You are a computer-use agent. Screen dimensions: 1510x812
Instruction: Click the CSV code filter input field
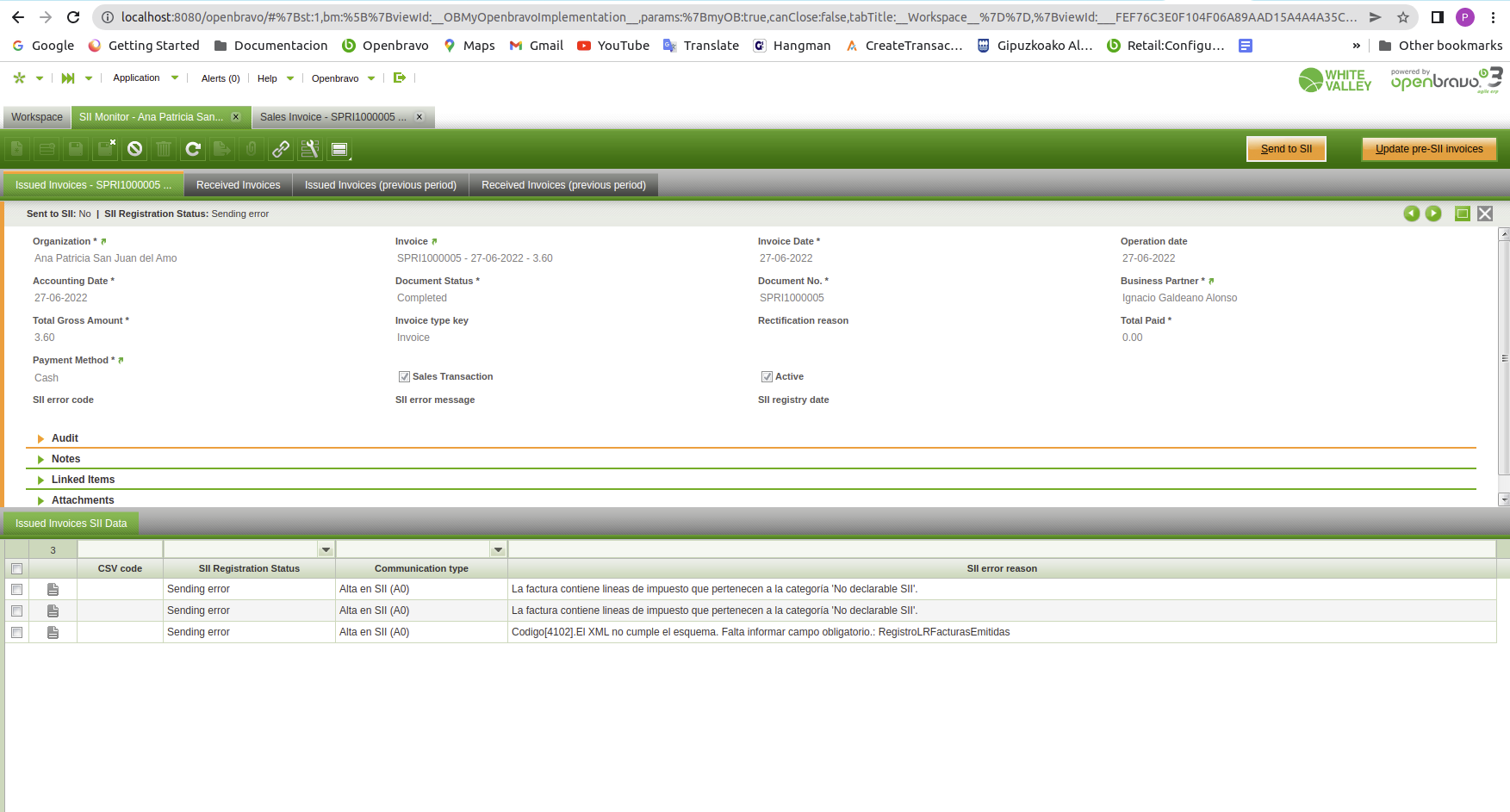[x=120, y=549]
